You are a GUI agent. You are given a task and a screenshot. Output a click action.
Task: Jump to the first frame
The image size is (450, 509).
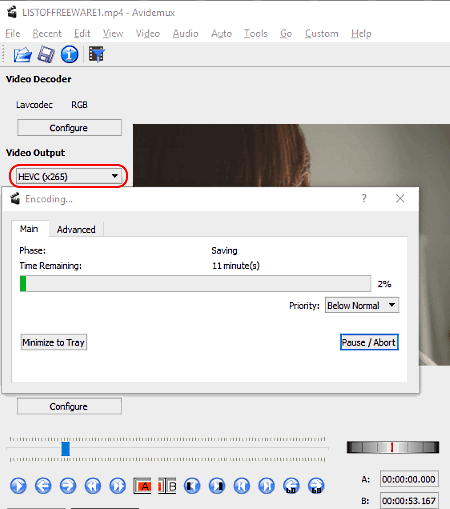(242, 486)
